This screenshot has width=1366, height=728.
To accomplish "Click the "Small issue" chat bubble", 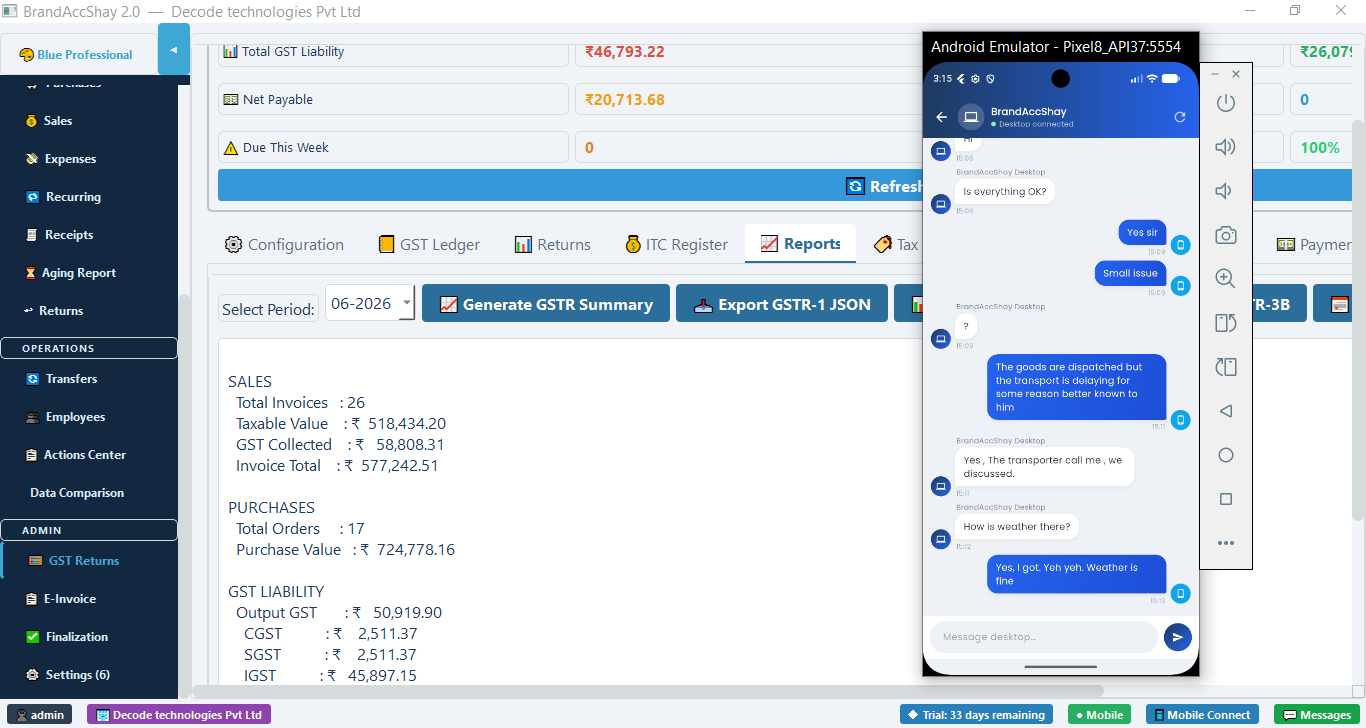I will point(1130,273).
